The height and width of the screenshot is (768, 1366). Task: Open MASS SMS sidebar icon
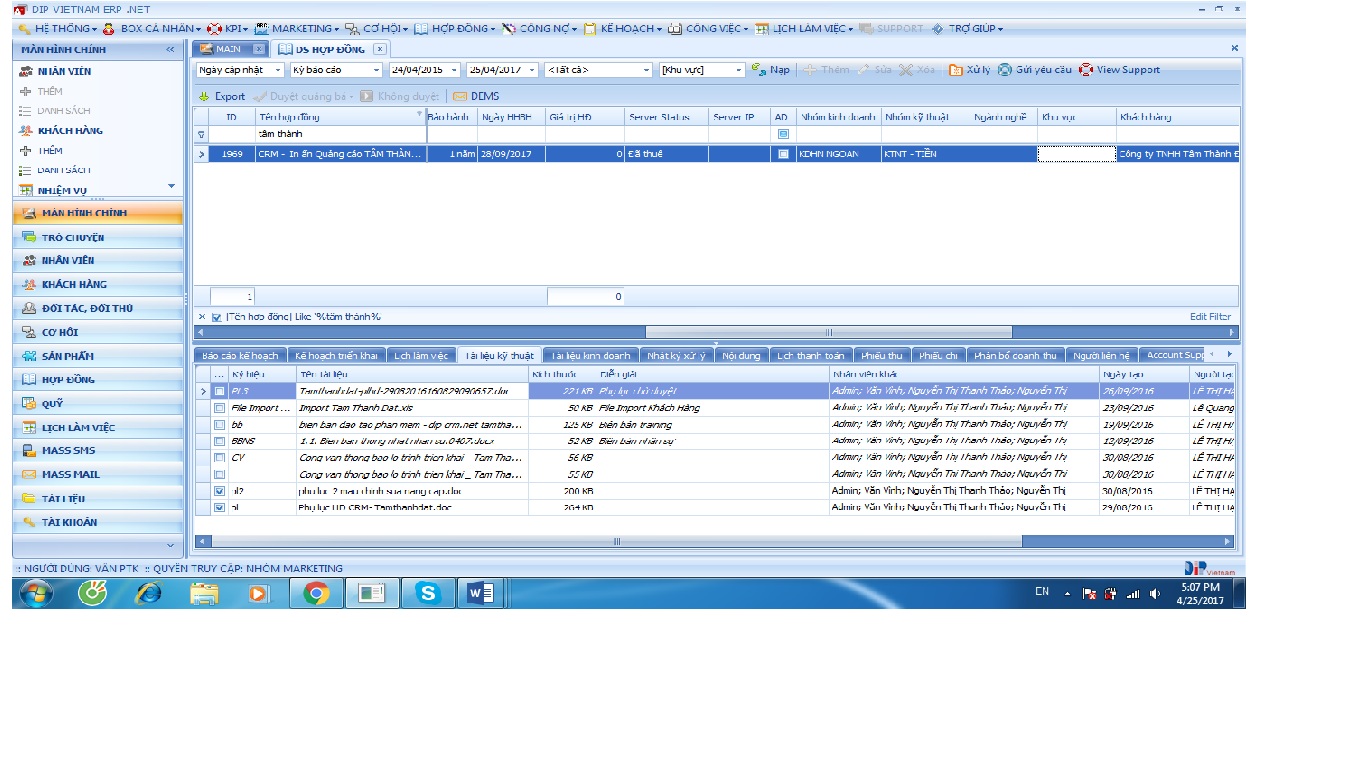[28, 451]
